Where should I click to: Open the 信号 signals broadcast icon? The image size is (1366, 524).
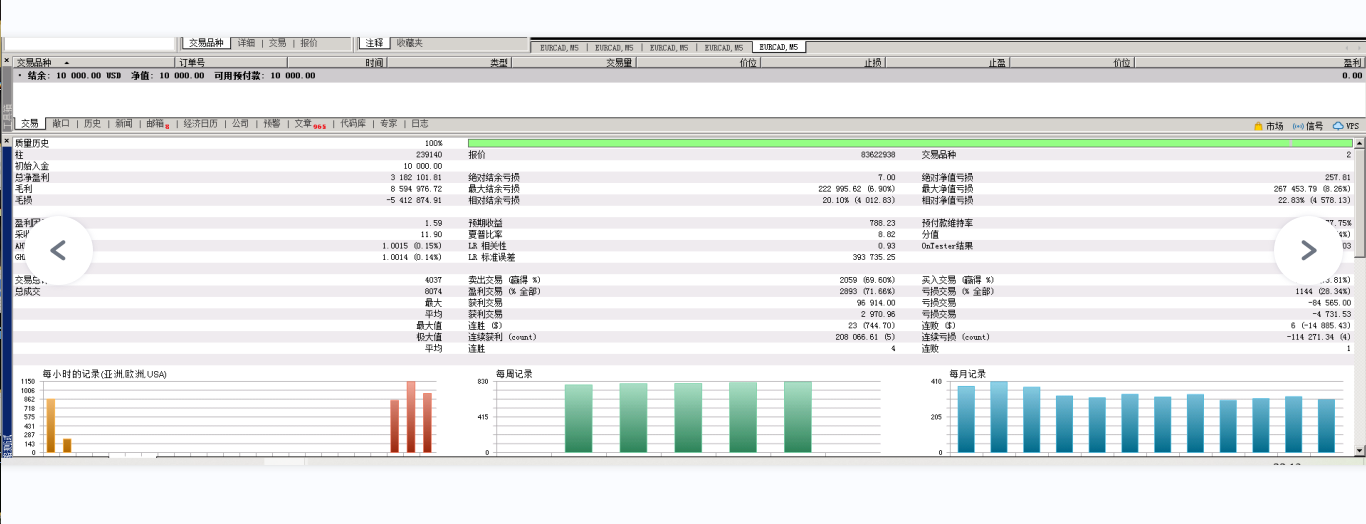pyautogui.click(x=1298, y=126)
